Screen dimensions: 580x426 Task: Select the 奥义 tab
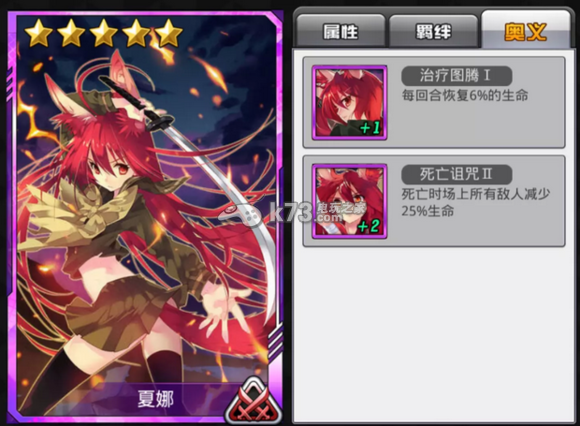pos(526,31)
